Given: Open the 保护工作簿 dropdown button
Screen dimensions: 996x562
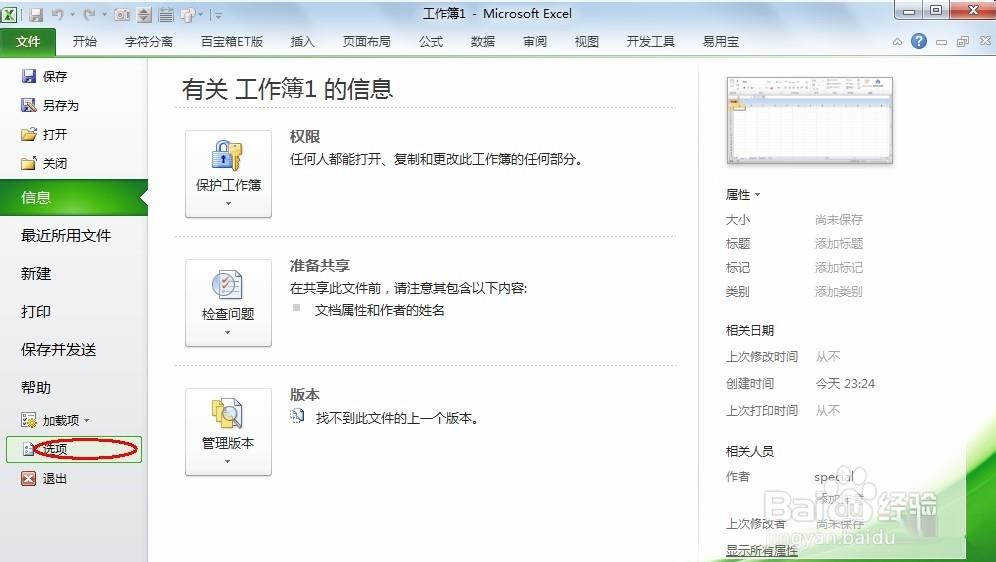Looking at the screenshot, I should click(228, 174).
